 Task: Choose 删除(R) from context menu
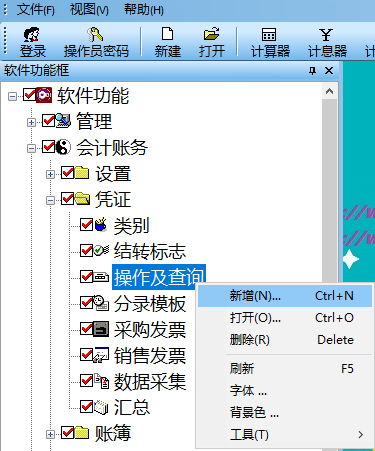click(x=285, y=340)
